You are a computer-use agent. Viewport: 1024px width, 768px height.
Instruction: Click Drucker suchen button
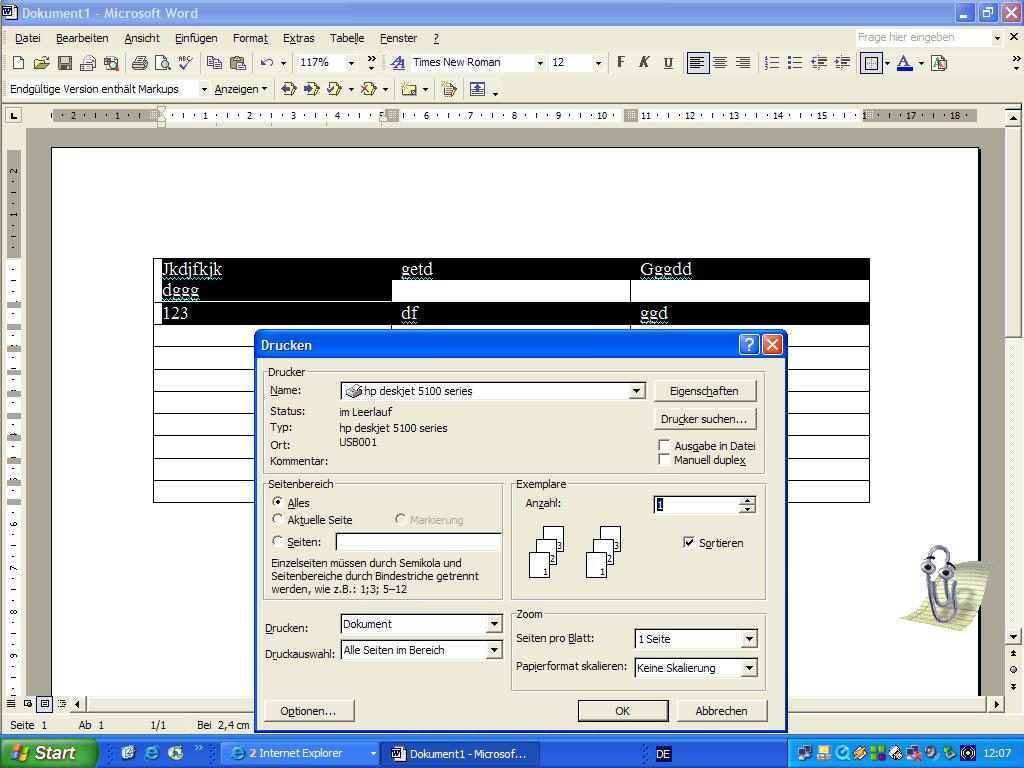704,419
